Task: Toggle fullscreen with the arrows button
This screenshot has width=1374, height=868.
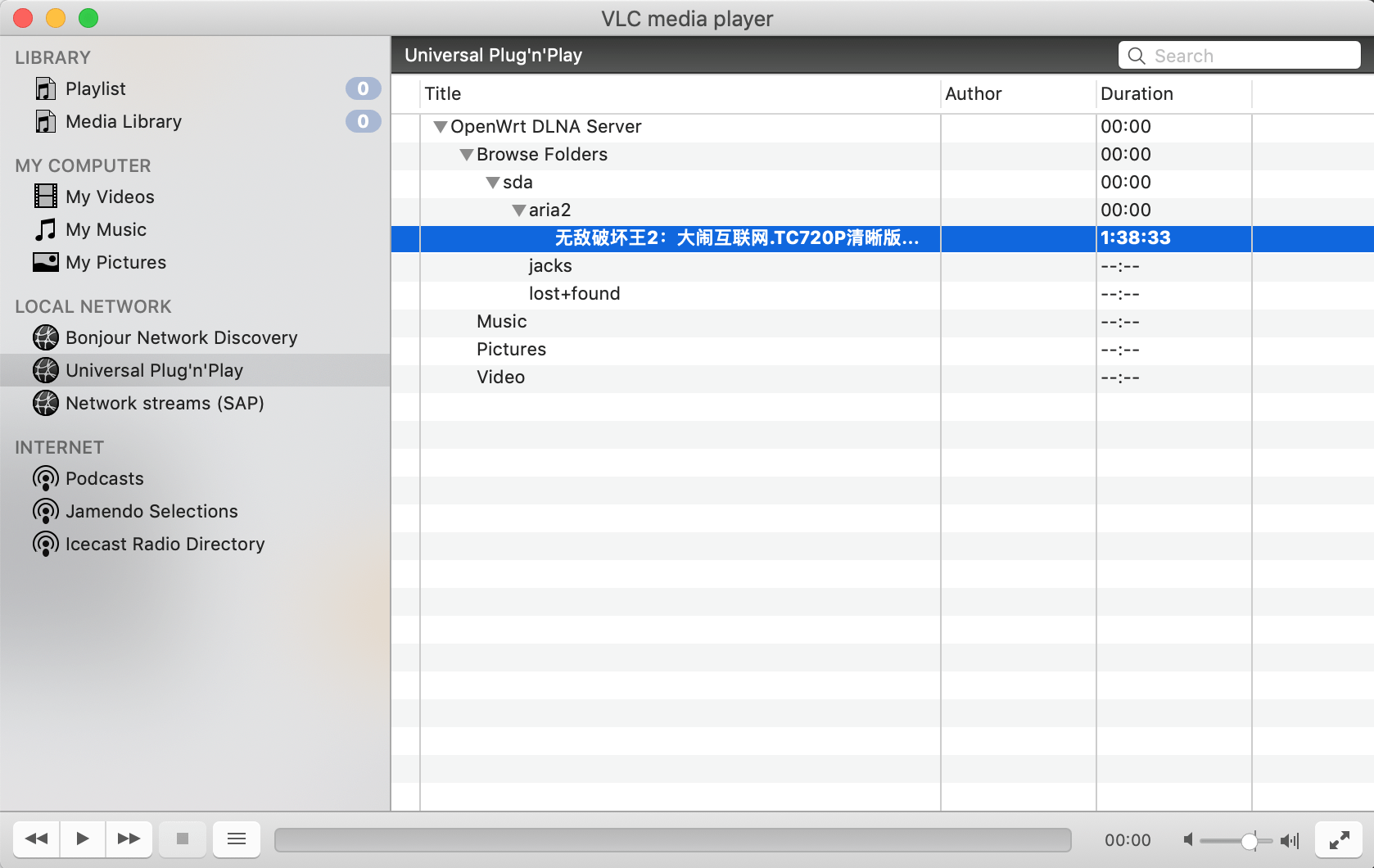Action: pyautogui.click(x=1340, y=839)
